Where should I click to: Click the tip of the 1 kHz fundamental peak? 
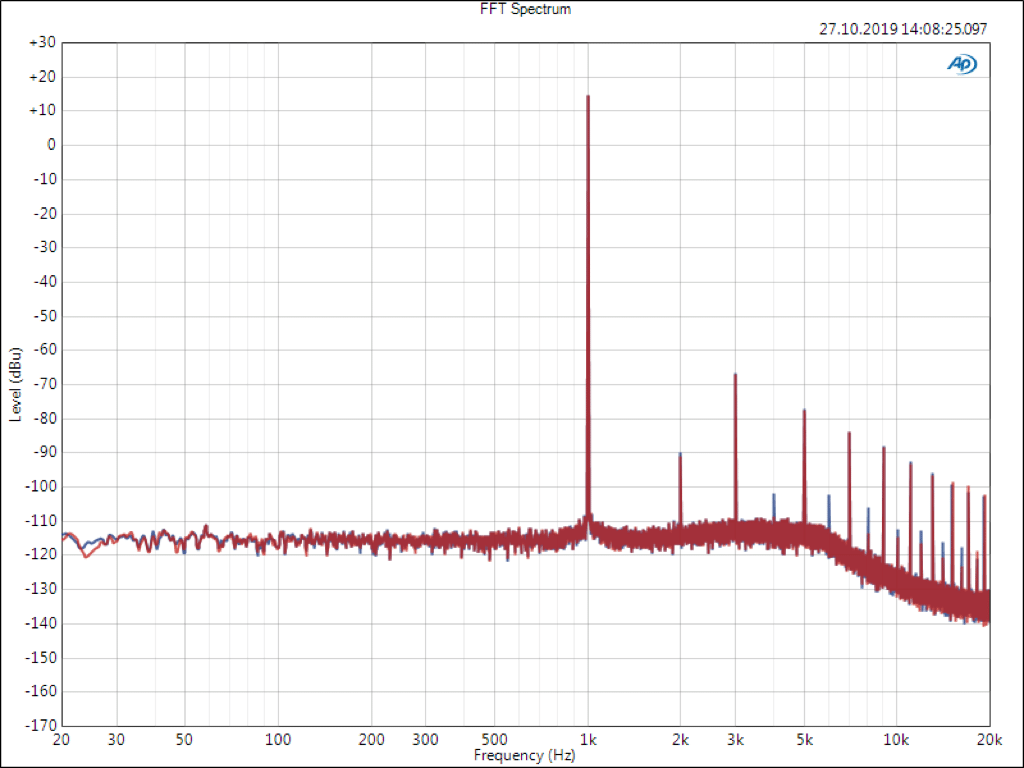pos(588,97)
